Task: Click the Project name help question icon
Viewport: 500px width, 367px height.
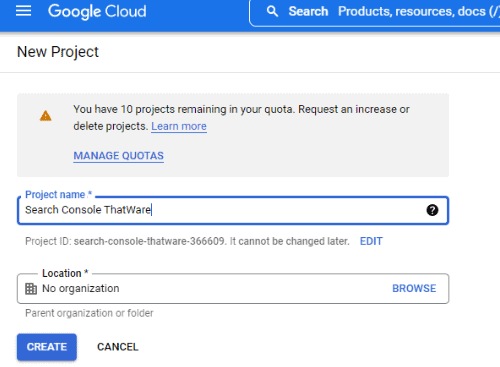Action: [x=432, y=210]
